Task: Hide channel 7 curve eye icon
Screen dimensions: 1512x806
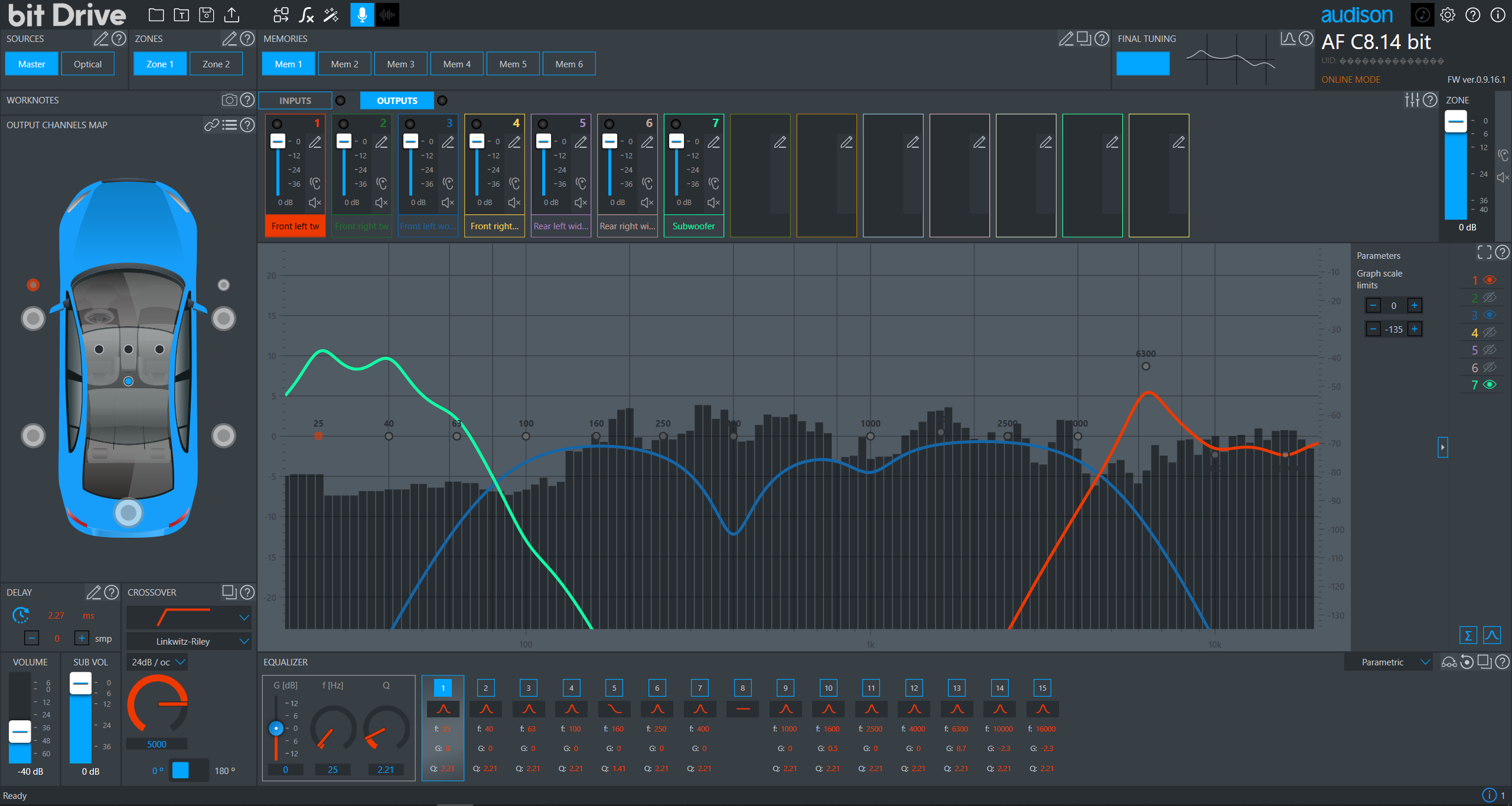Action: click(1490, 385)
